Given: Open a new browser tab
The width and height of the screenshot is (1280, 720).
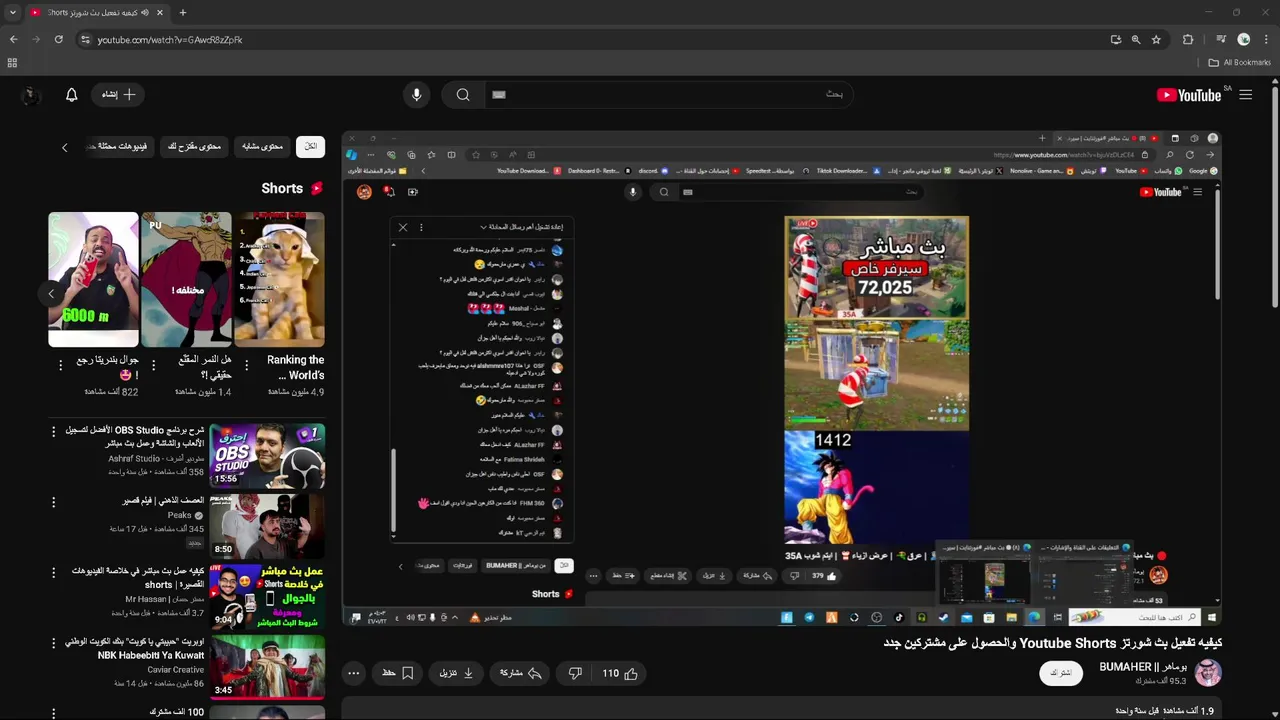Looking at the screenshot, I should click(x=182, y=12).
